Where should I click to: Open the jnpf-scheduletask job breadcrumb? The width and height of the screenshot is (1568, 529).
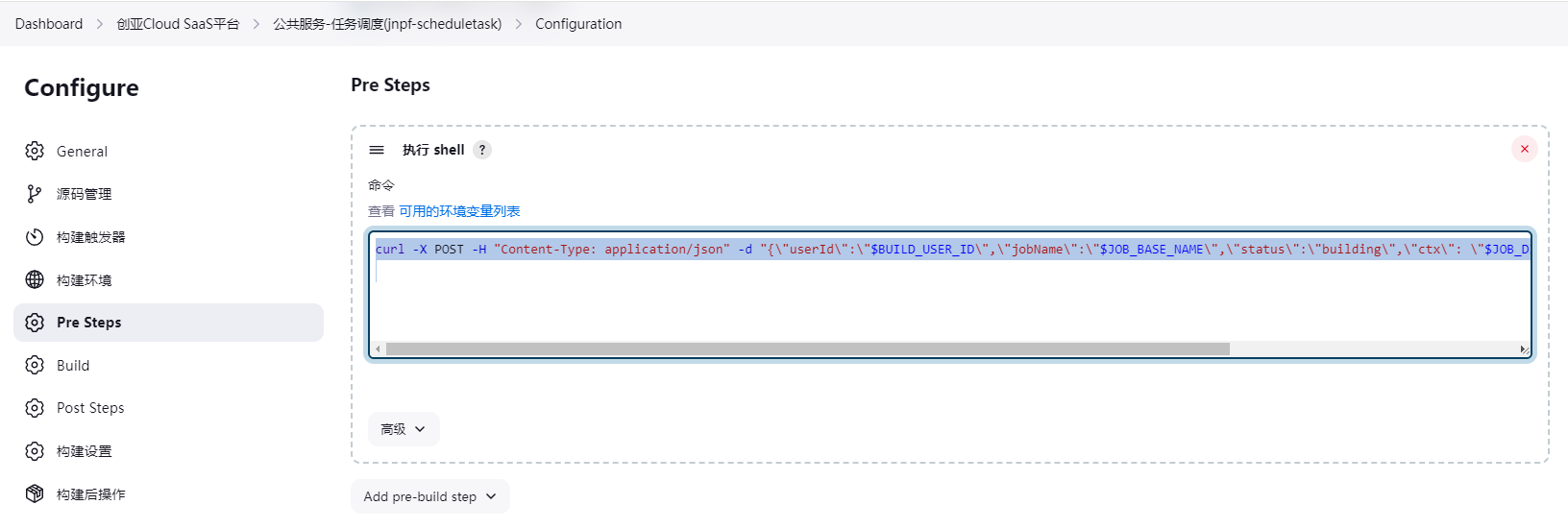tap(387, 24)
